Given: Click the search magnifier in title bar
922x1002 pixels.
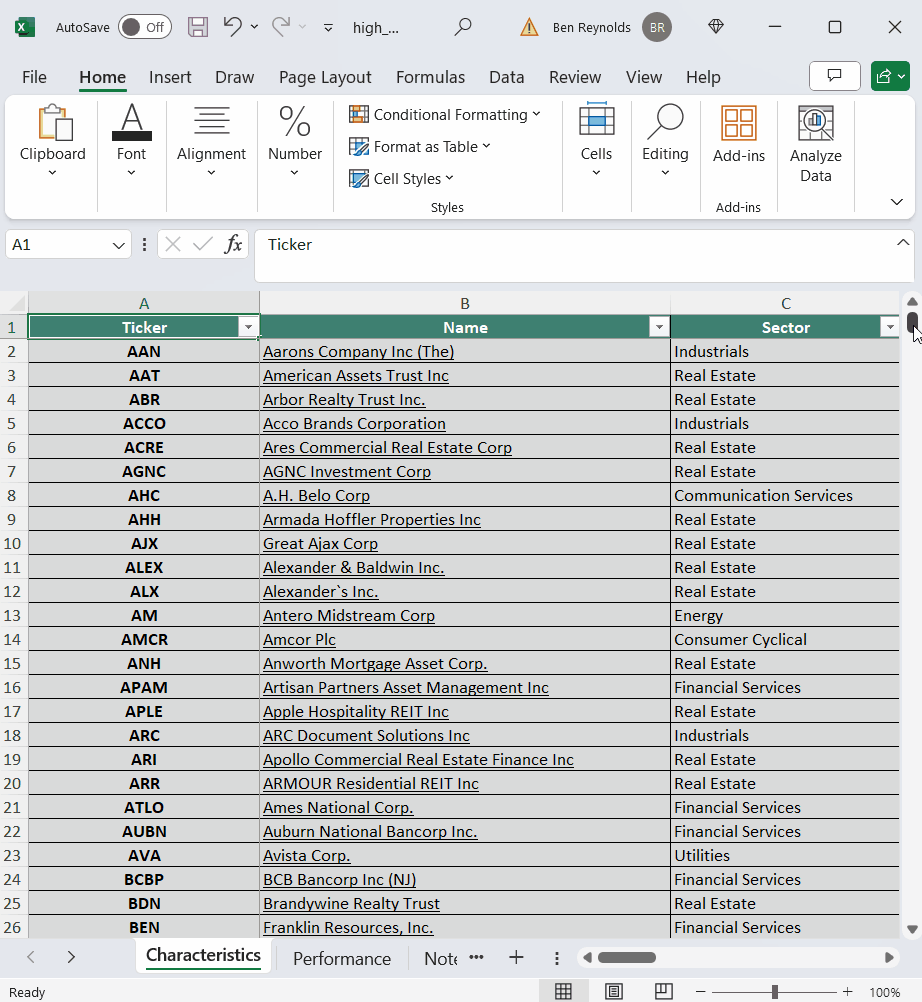Looking at the screenshot, I should (463, 27).
